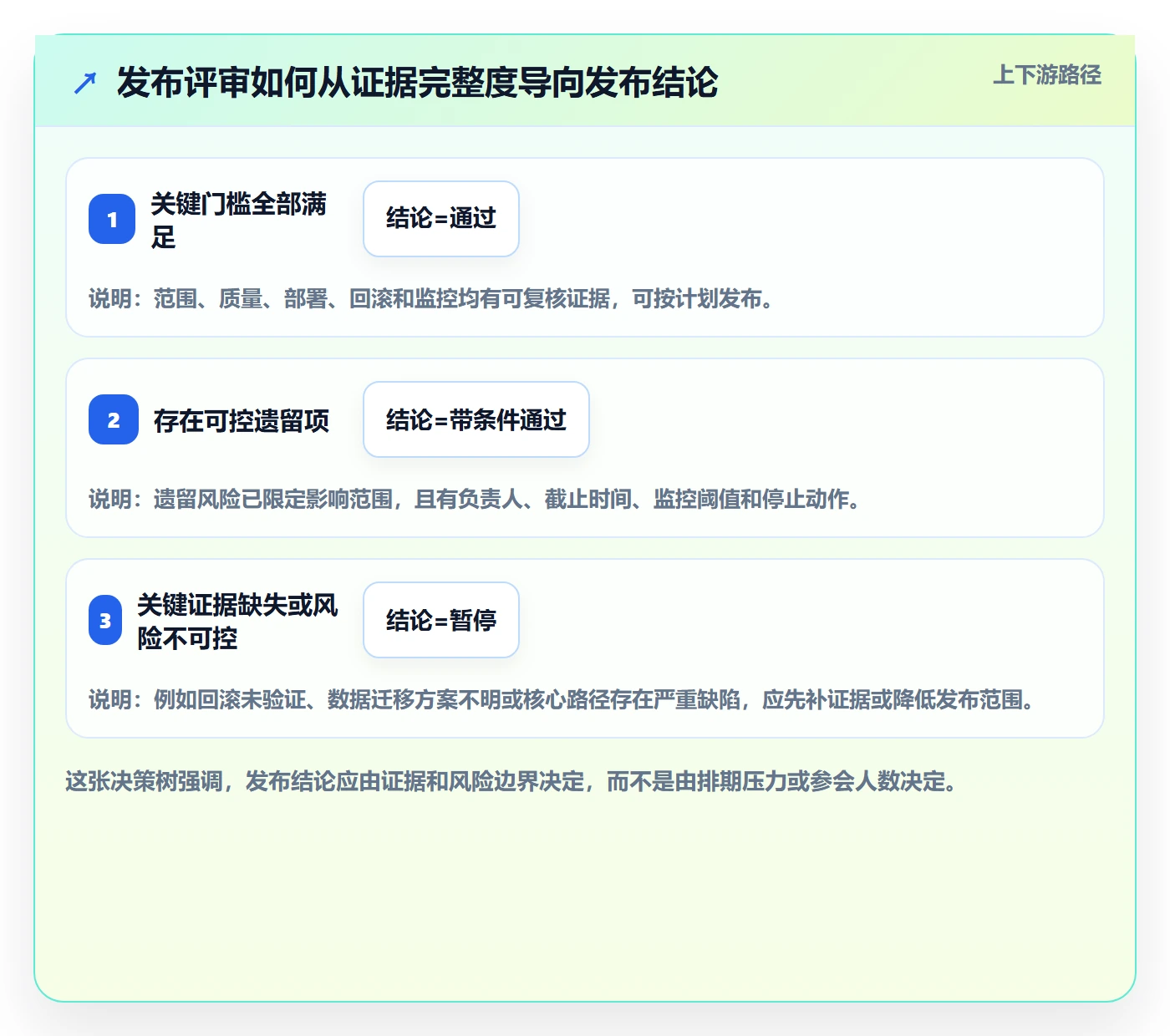Image resolution: width=1170 pixels, height=1036 pixels.
Task: Click the step number 1 badge
Action: click(112, 219)
